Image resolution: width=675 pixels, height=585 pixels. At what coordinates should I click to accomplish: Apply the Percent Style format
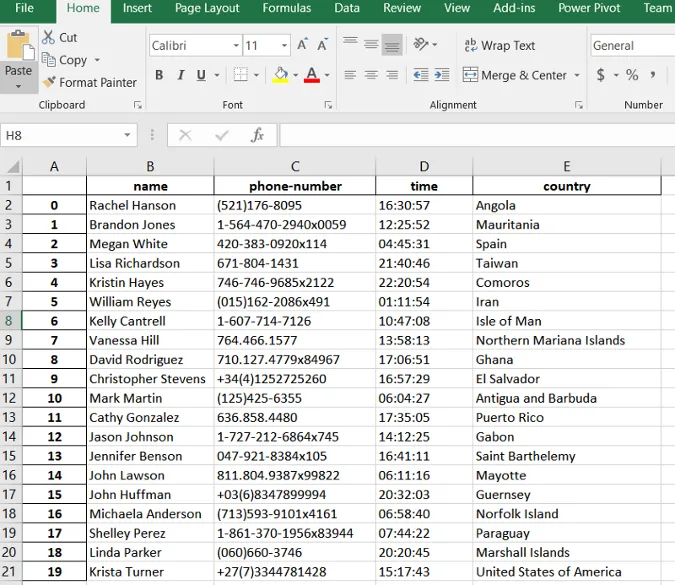(632, 75)
